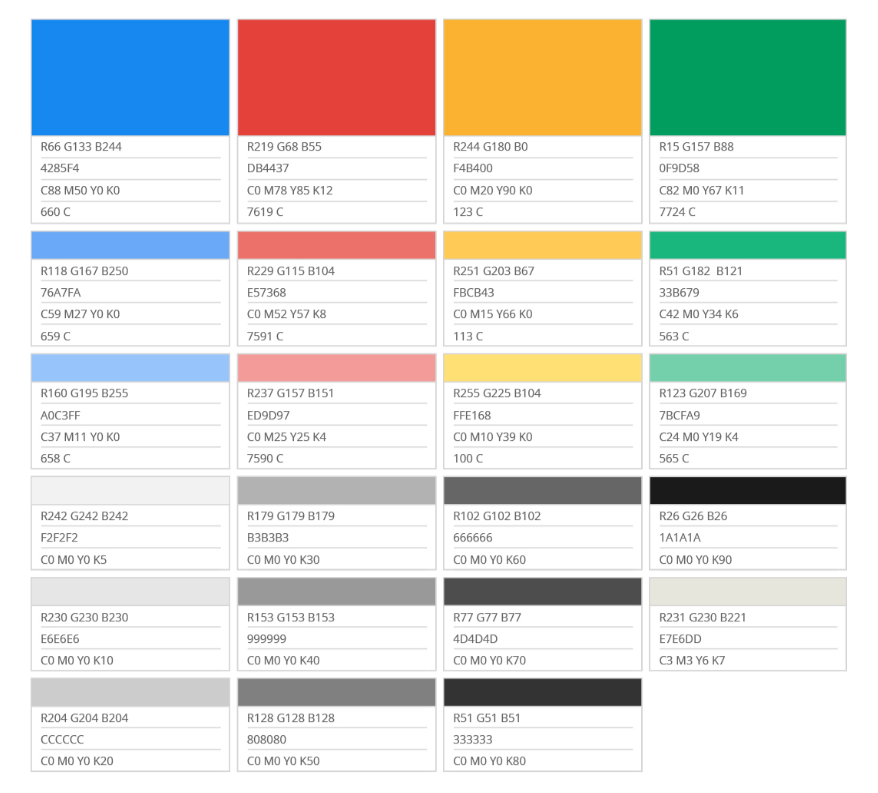Click the text C0 M15 Y66 K0
The height and width of the screenshot is (793, 878).
(x=493, y=314)
